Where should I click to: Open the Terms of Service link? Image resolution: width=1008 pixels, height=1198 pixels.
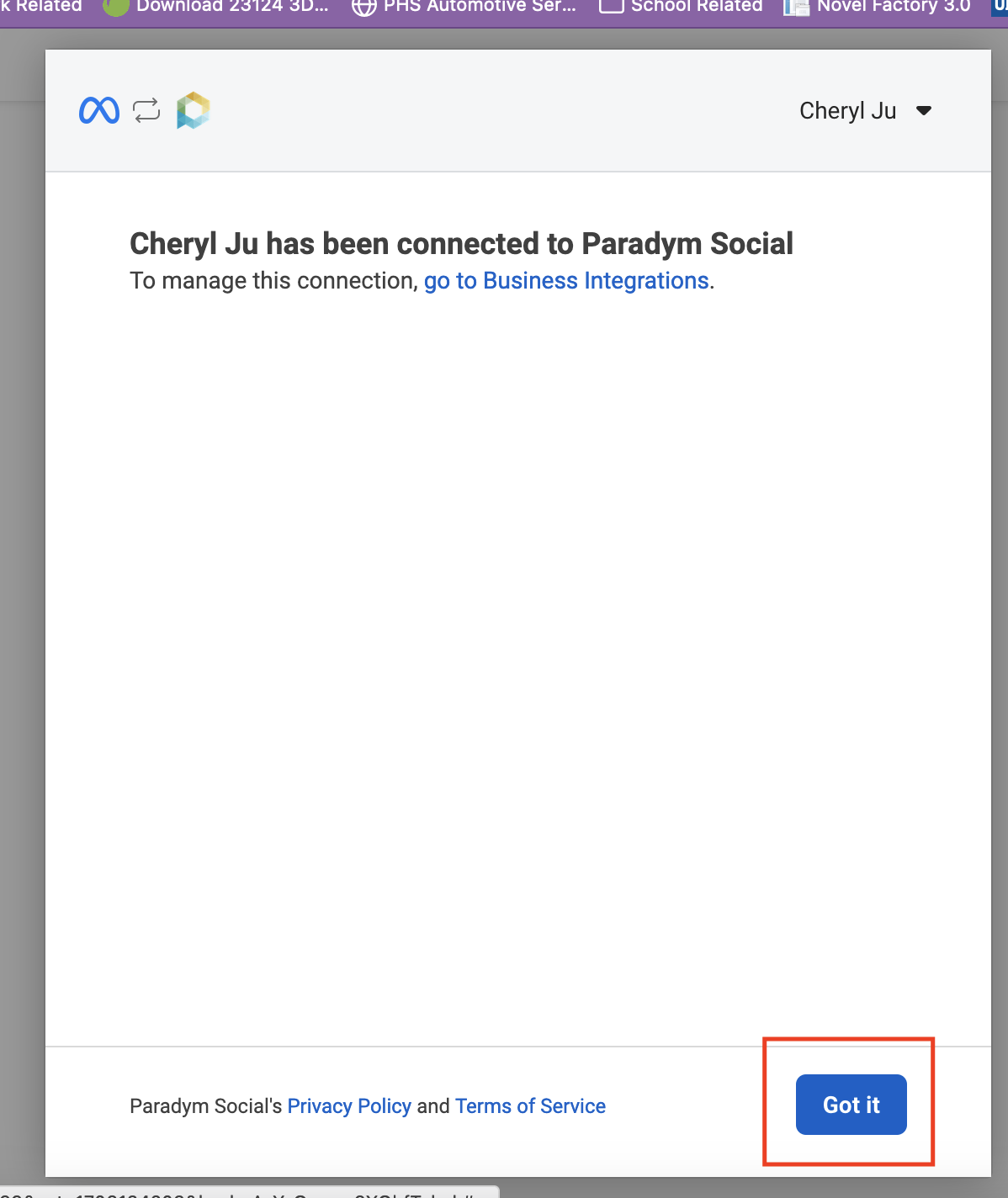[530, 1106]
